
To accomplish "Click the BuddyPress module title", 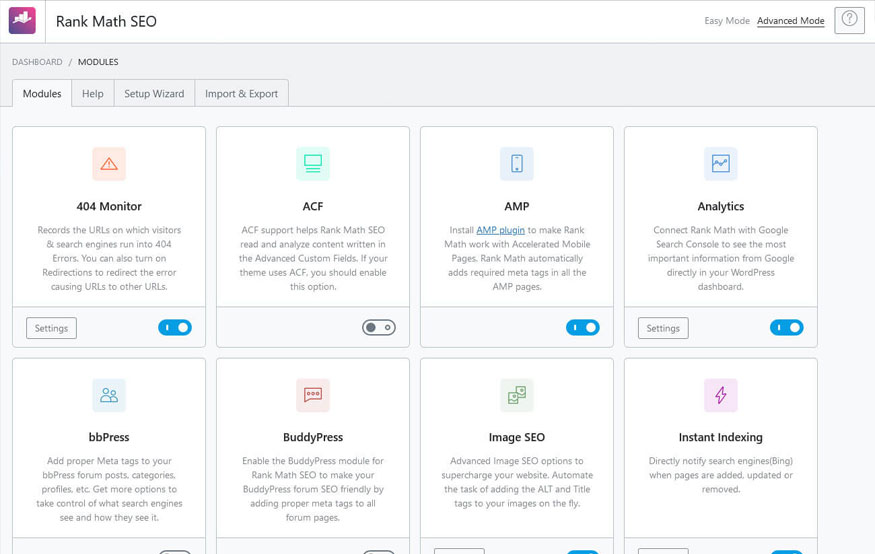I will click(x=313, y=437).
